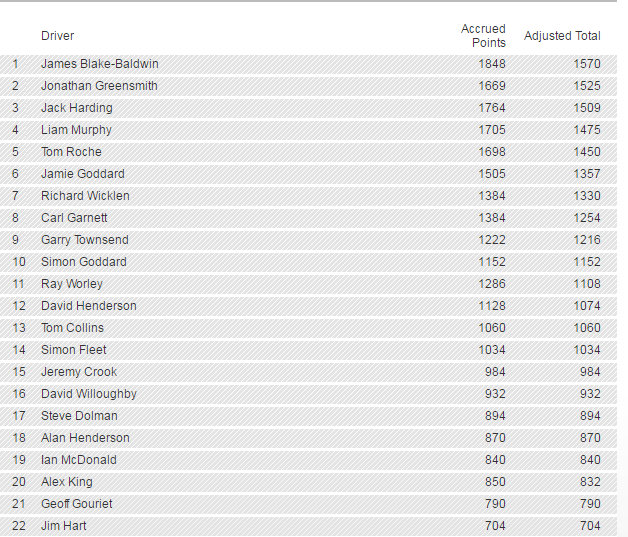Open Liam Murphy's row
Screen dimensions: 628x537
tap(76, 130)
